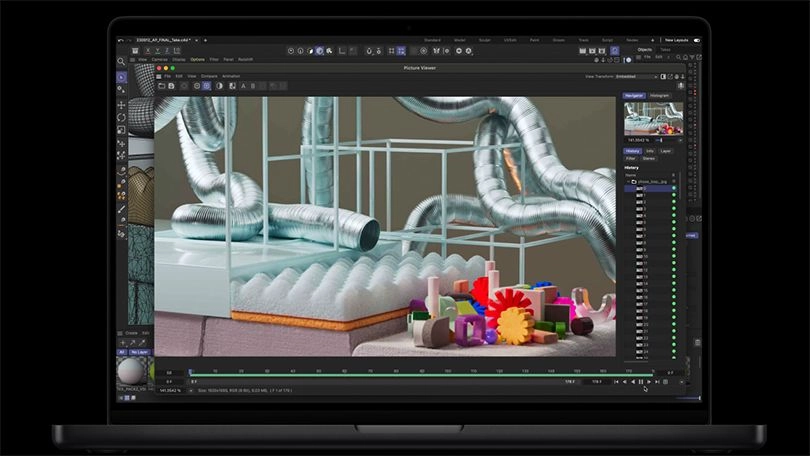Open the Animation menu in Picture Viewer
Viewport: 810px width, 456px height.
pos(231,76)
